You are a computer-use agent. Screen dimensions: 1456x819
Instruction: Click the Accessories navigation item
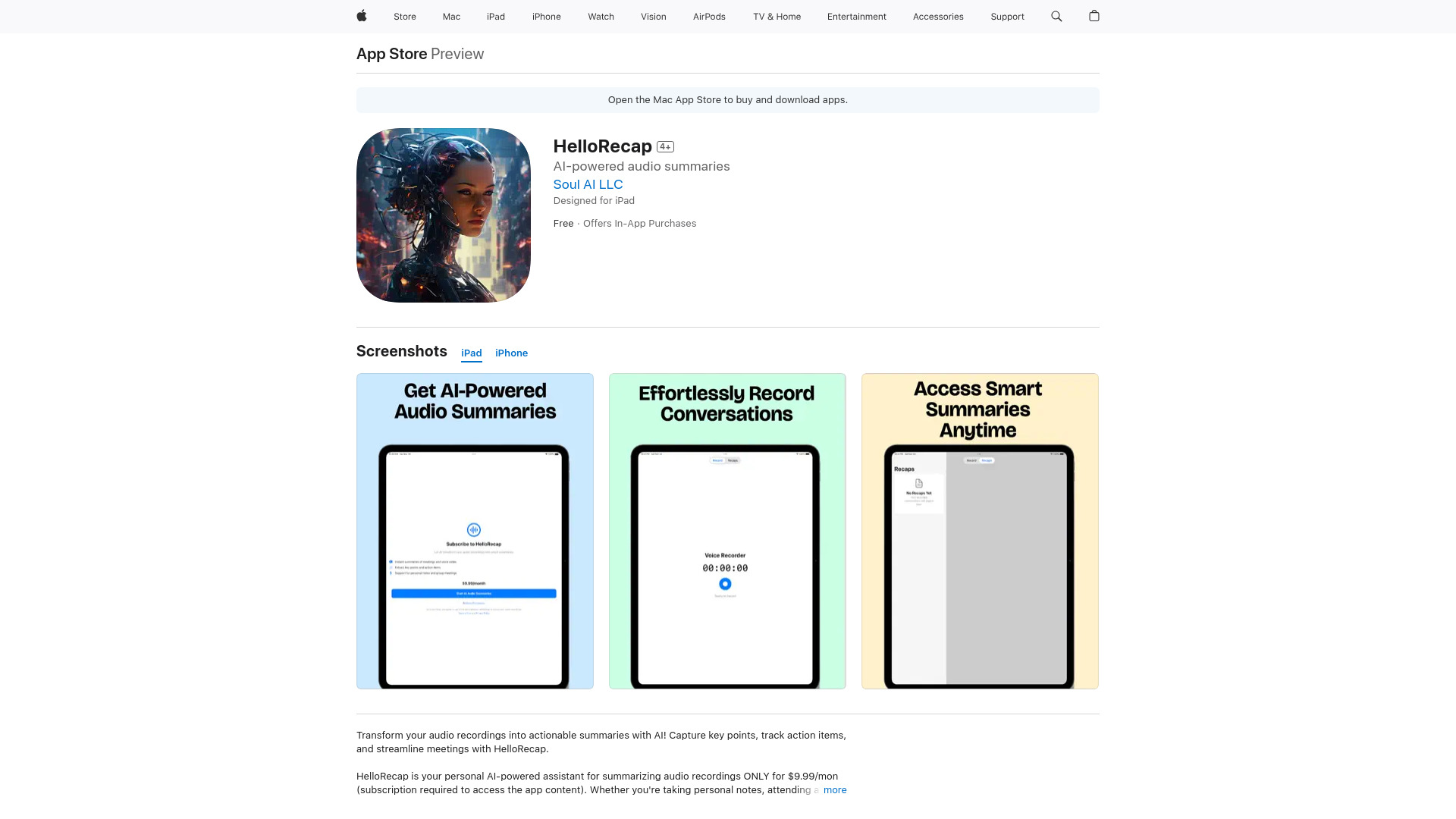[x=938, y=17]
